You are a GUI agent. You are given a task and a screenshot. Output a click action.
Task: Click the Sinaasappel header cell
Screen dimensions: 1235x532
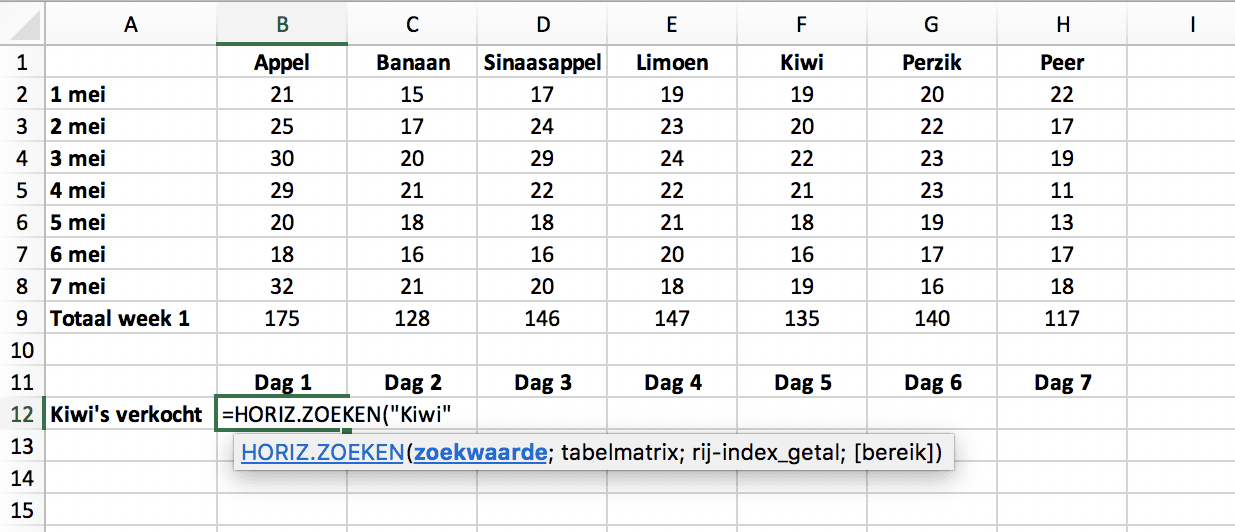(x=542, y=62)
